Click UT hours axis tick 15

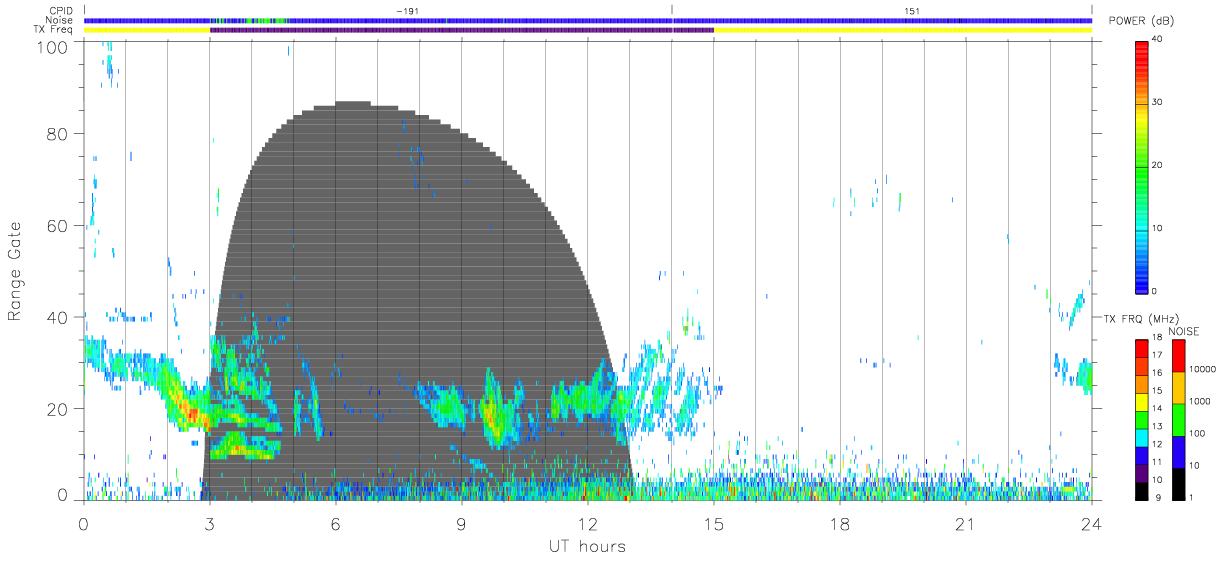714,523
